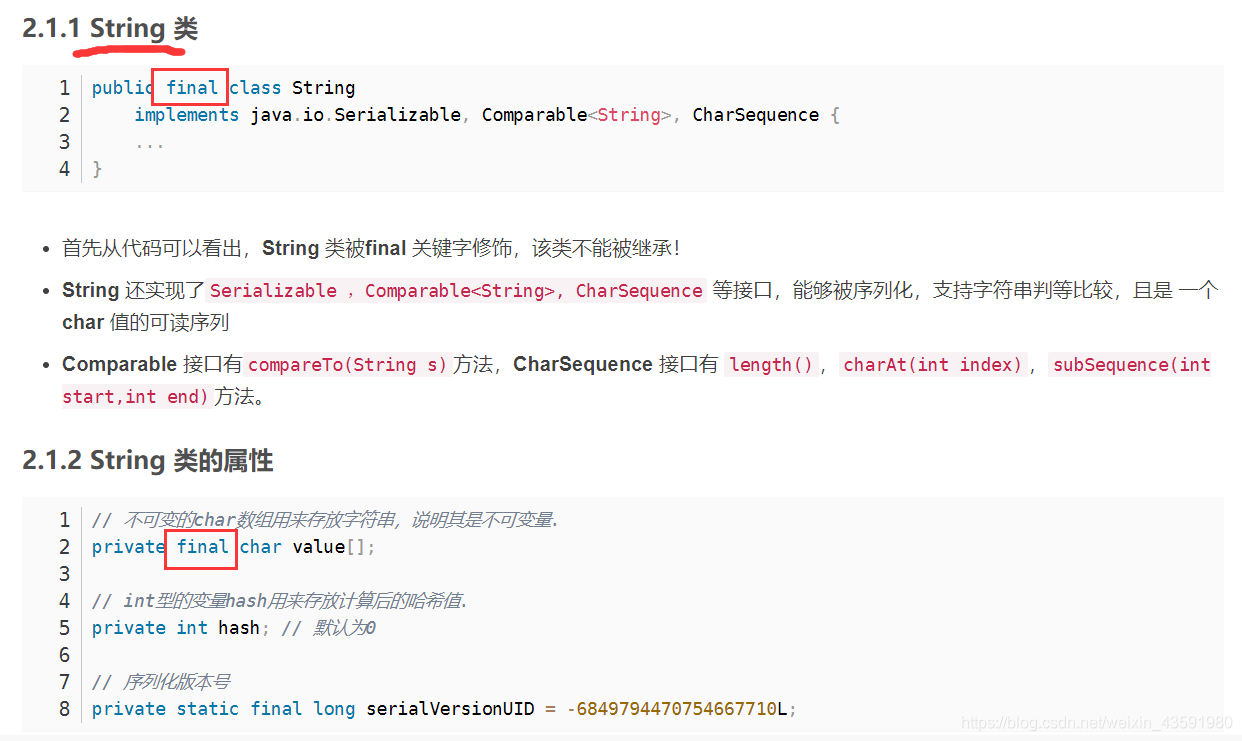Click the red-boxed final keyword in class declaration
The height and width of the screenshot is (741, 1242).
191,87
